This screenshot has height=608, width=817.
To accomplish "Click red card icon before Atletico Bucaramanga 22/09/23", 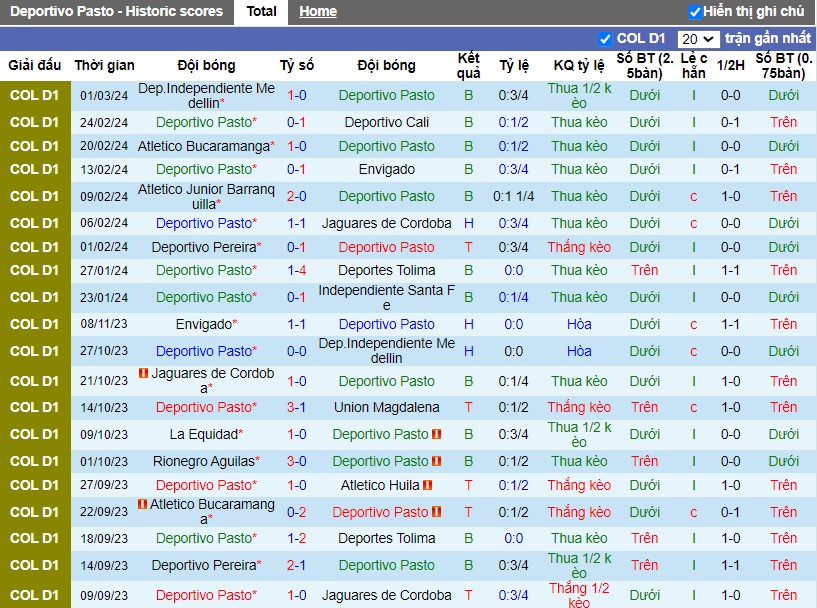I will (142, 504).
